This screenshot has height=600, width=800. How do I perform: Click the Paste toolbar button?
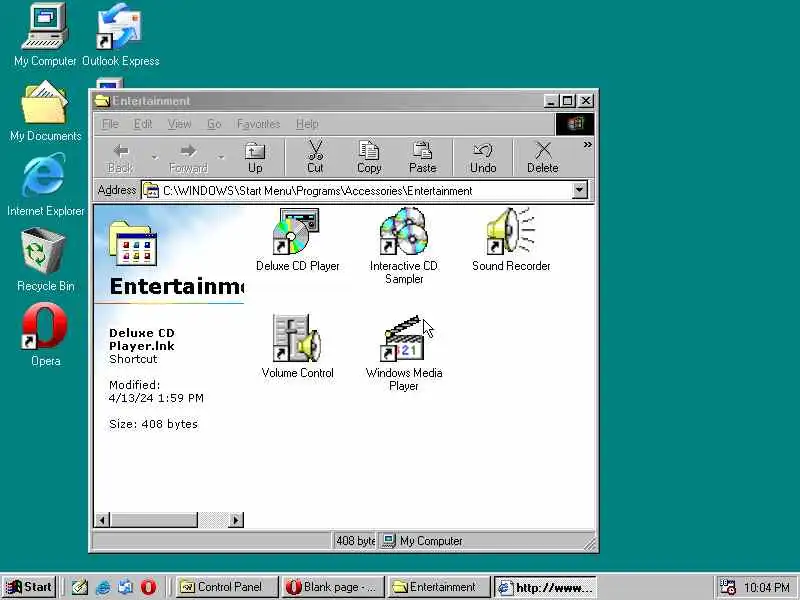tap(422, 158)
